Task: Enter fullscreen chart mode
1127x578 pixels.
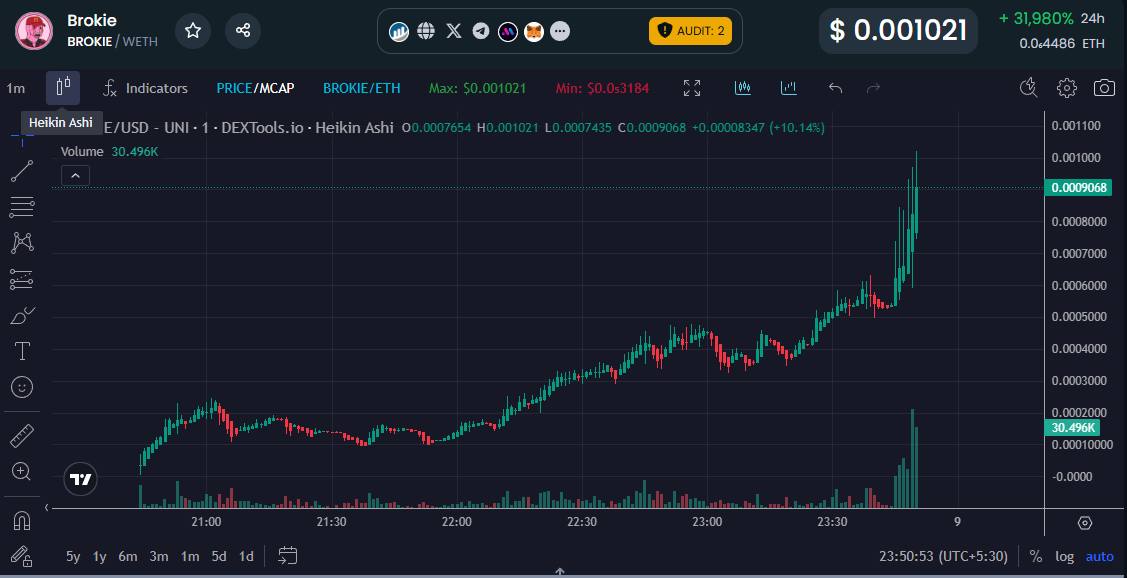Action: pyautogui.click(x=691, y=88)
